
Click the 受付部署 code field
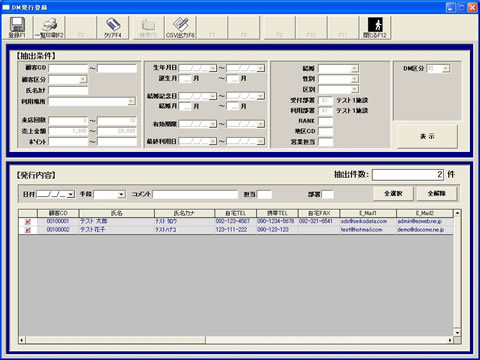[x=325, y=100]
